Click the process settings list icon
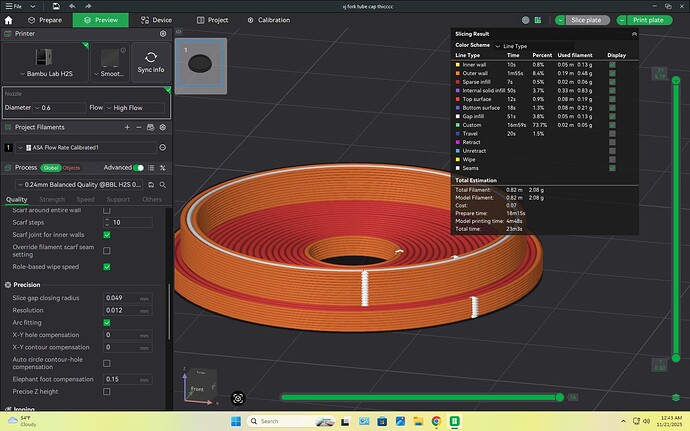Image resolution: width=690 pixels, height=431 pixels. click(x=151, y=168)
